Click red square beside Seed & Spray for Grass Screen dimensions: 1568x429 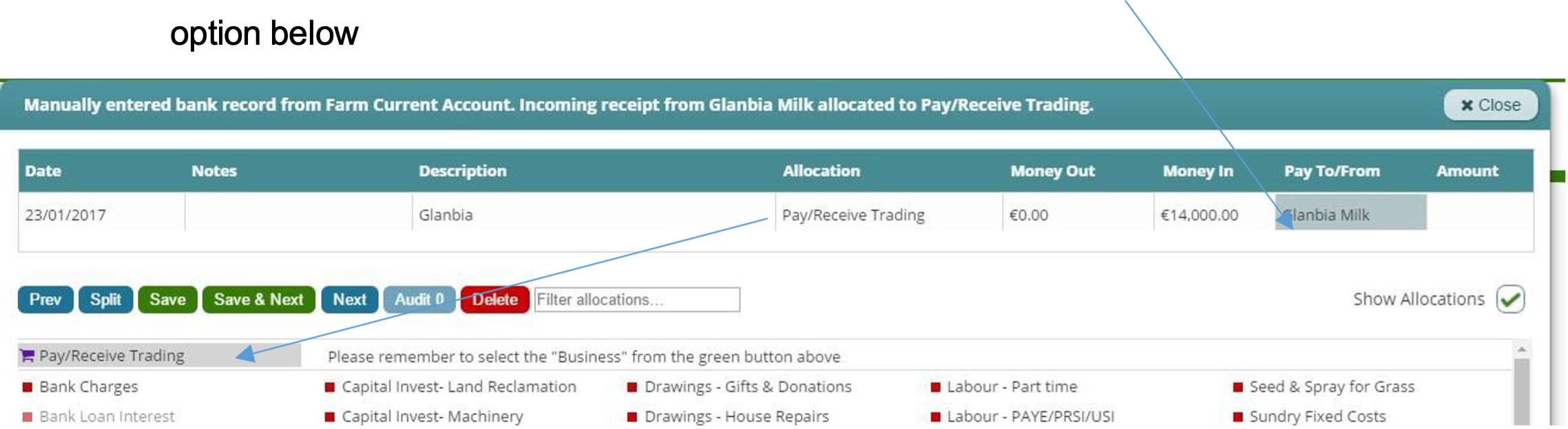[1237, 387]
